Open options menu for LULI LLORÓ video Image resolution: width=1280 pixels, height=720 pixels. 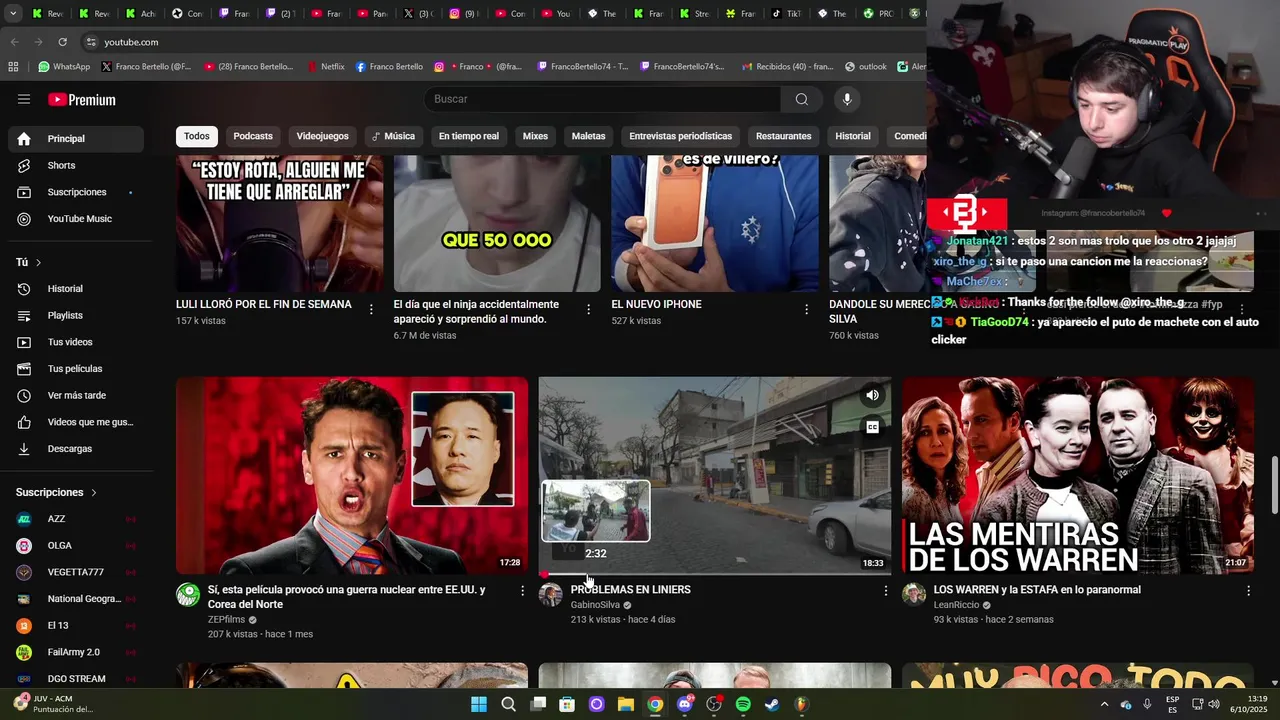[x=371, y=309]
